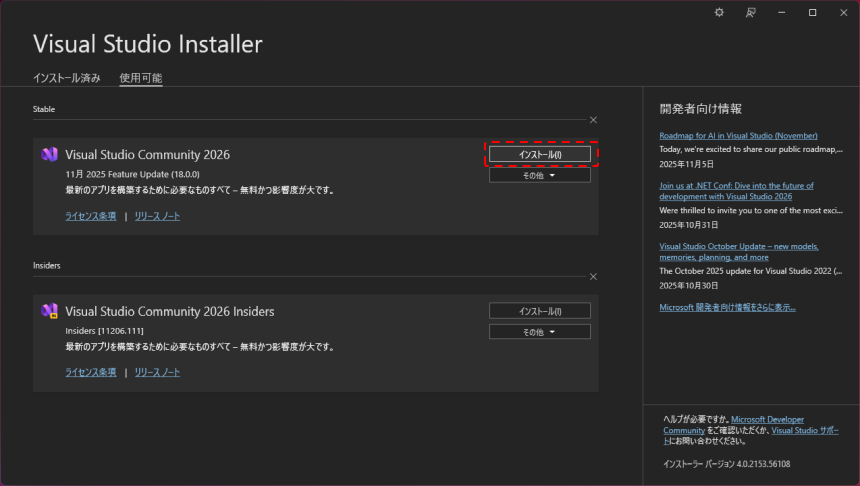Open Roadmap for AI in Visual Studio article
This screenshot has width=860, height=486.
pyautogui.click(x=738, y=135)
